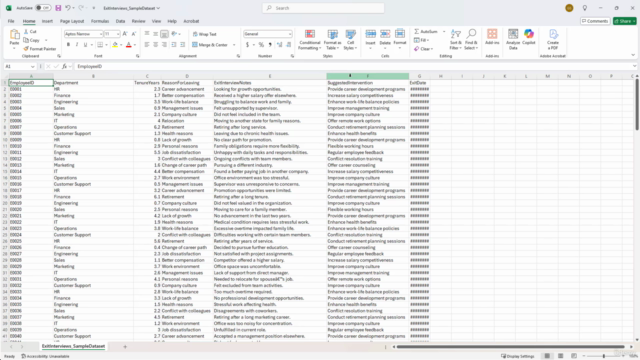Open the General number format dropdown
640x360 pixels.
tap(290, 34)
